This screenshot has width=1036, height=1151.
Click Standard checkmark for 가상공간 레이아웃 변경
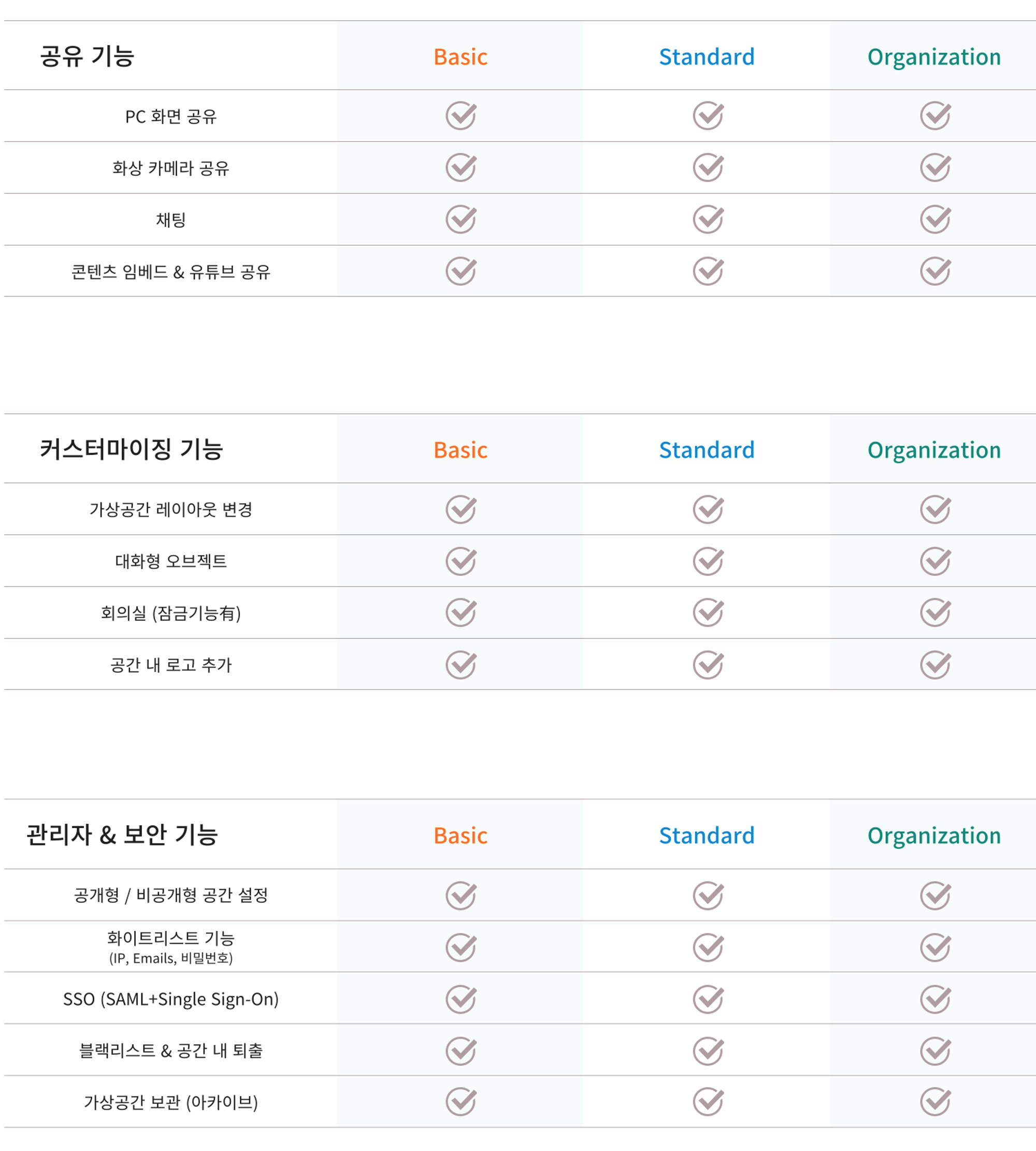tap(708, 509)
